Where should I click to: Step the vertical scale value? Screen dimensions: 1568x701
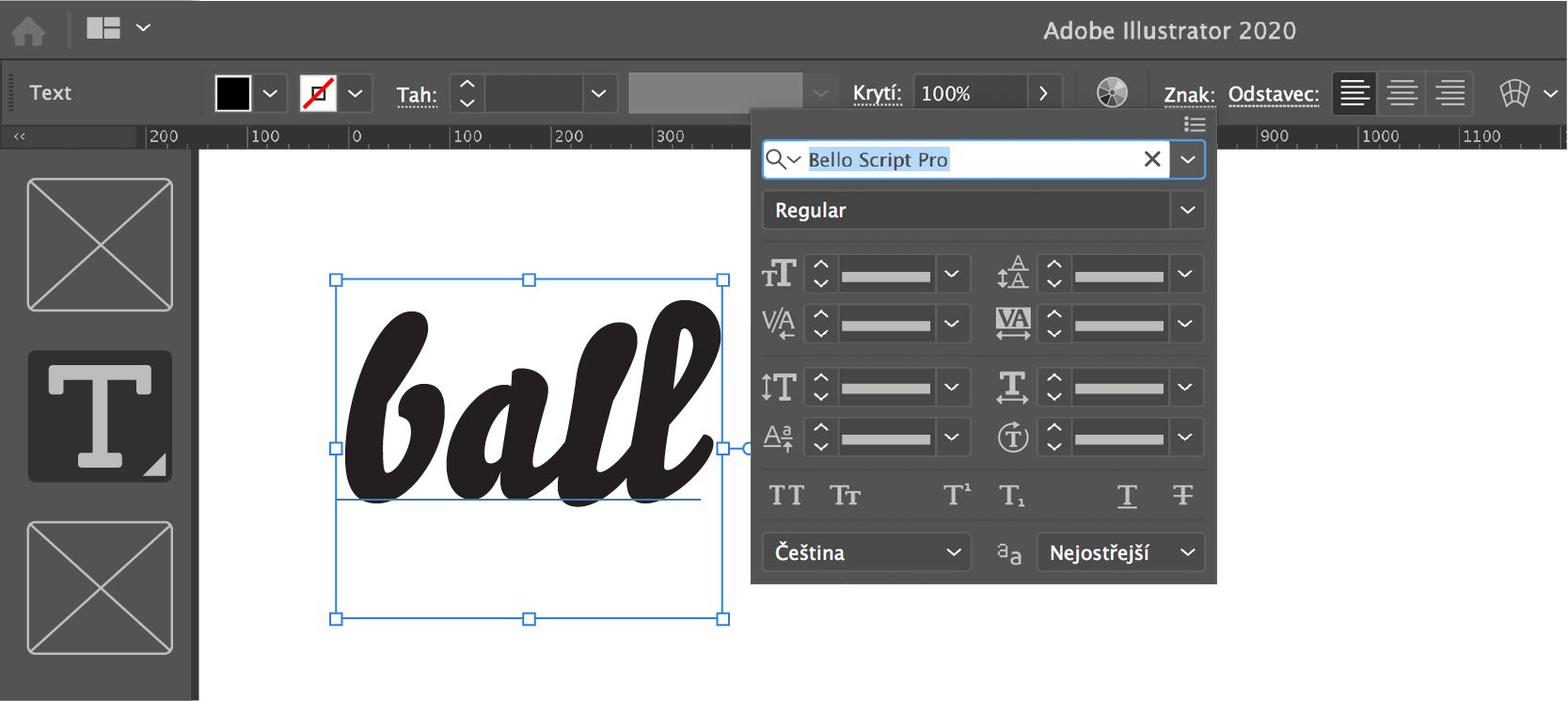coord(821,387)
